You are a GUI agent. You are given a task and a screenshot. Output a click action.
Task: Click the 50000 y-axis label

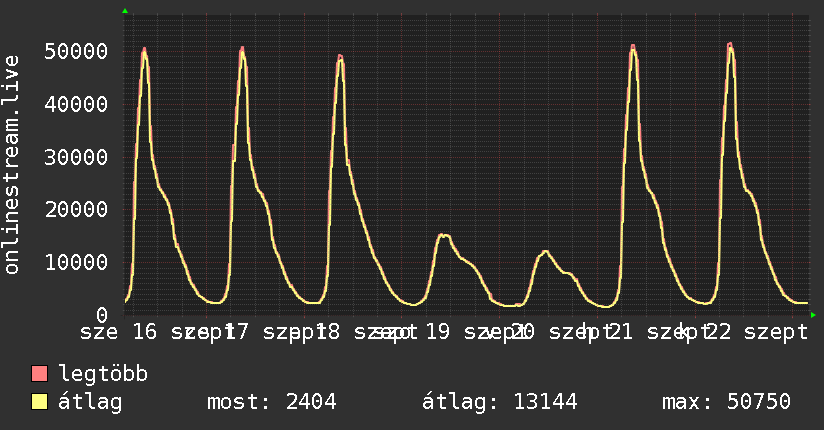tap(76, 52)
